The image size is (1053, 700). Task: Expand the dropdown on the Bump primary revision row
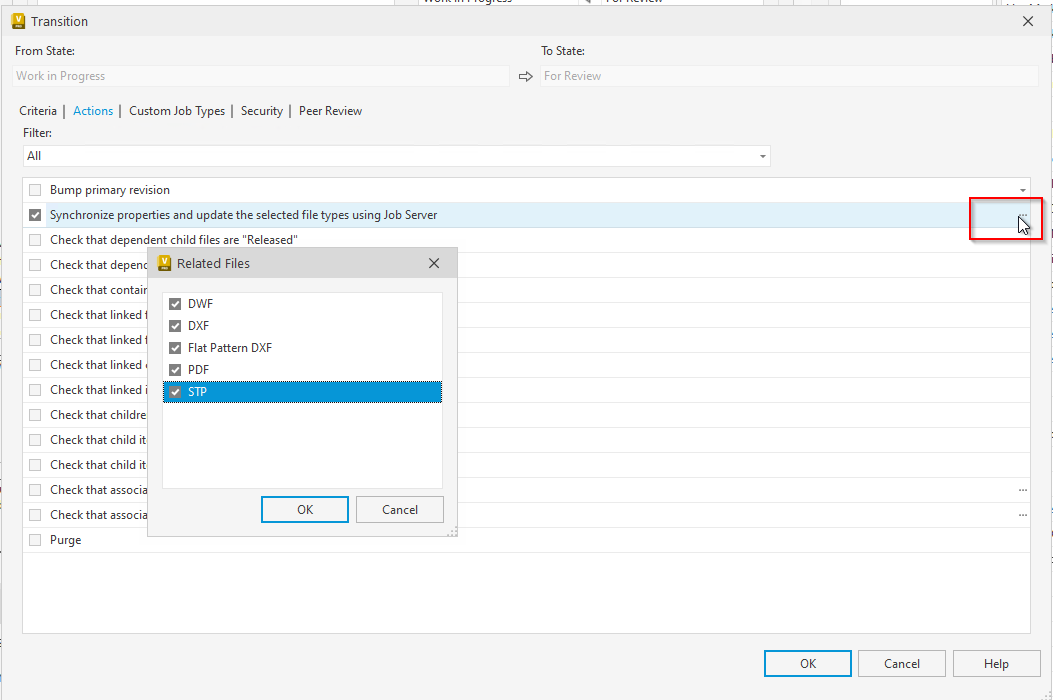(1022, 189)
